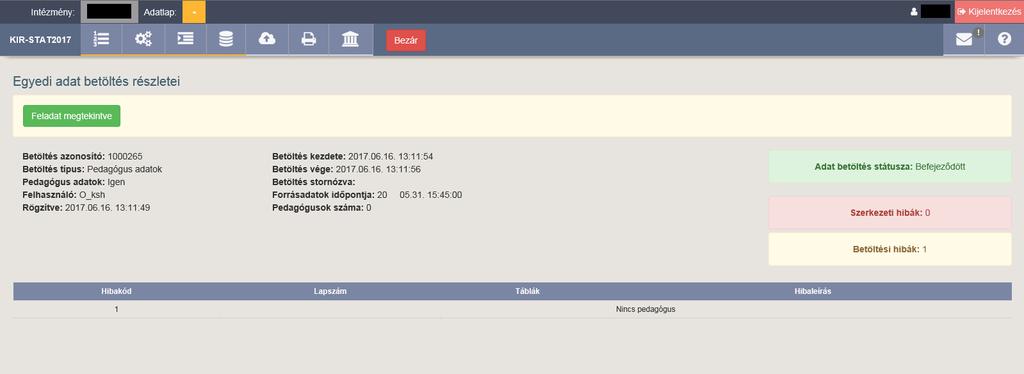Click the cloud upload toolbar icon
This screenshot has height=374, width=1024.
click(x=267, y=39)
